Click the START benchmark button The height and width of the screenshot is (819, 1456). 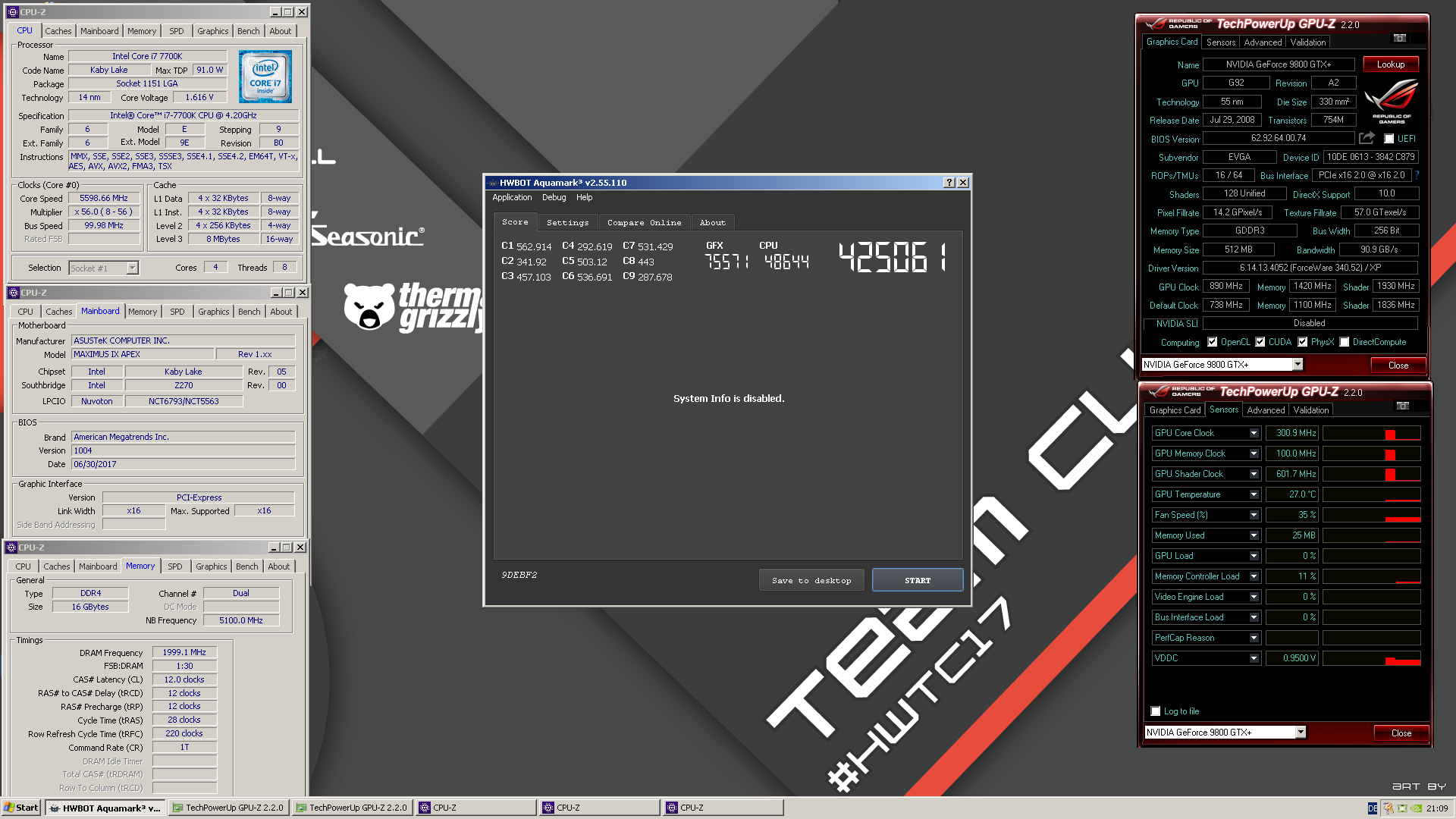918,580
